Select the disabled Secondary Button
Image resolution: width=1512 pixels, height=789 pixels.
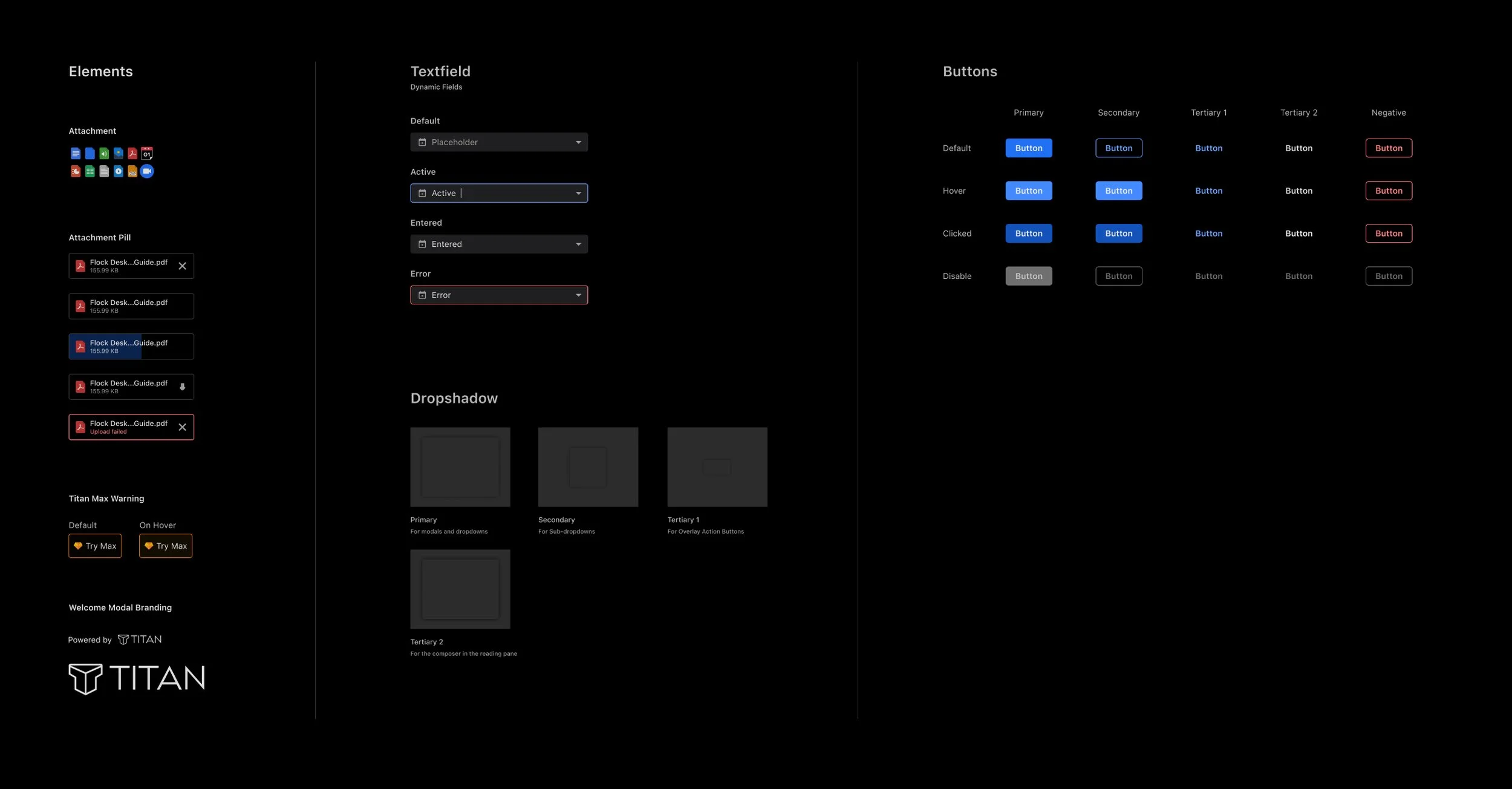(x=1118, y=275)
